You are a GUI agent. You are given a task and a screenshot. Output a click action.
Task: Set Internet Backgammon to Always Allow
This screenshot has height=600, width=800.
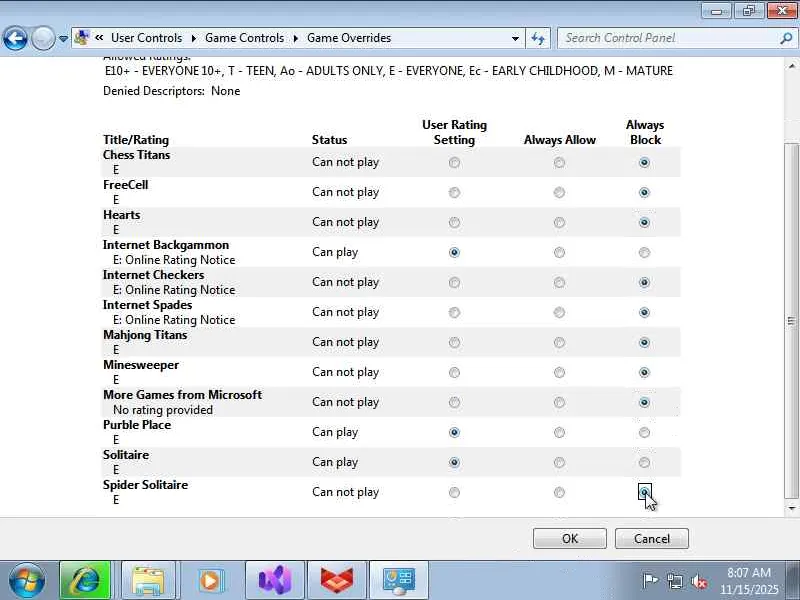click(559, 253)
